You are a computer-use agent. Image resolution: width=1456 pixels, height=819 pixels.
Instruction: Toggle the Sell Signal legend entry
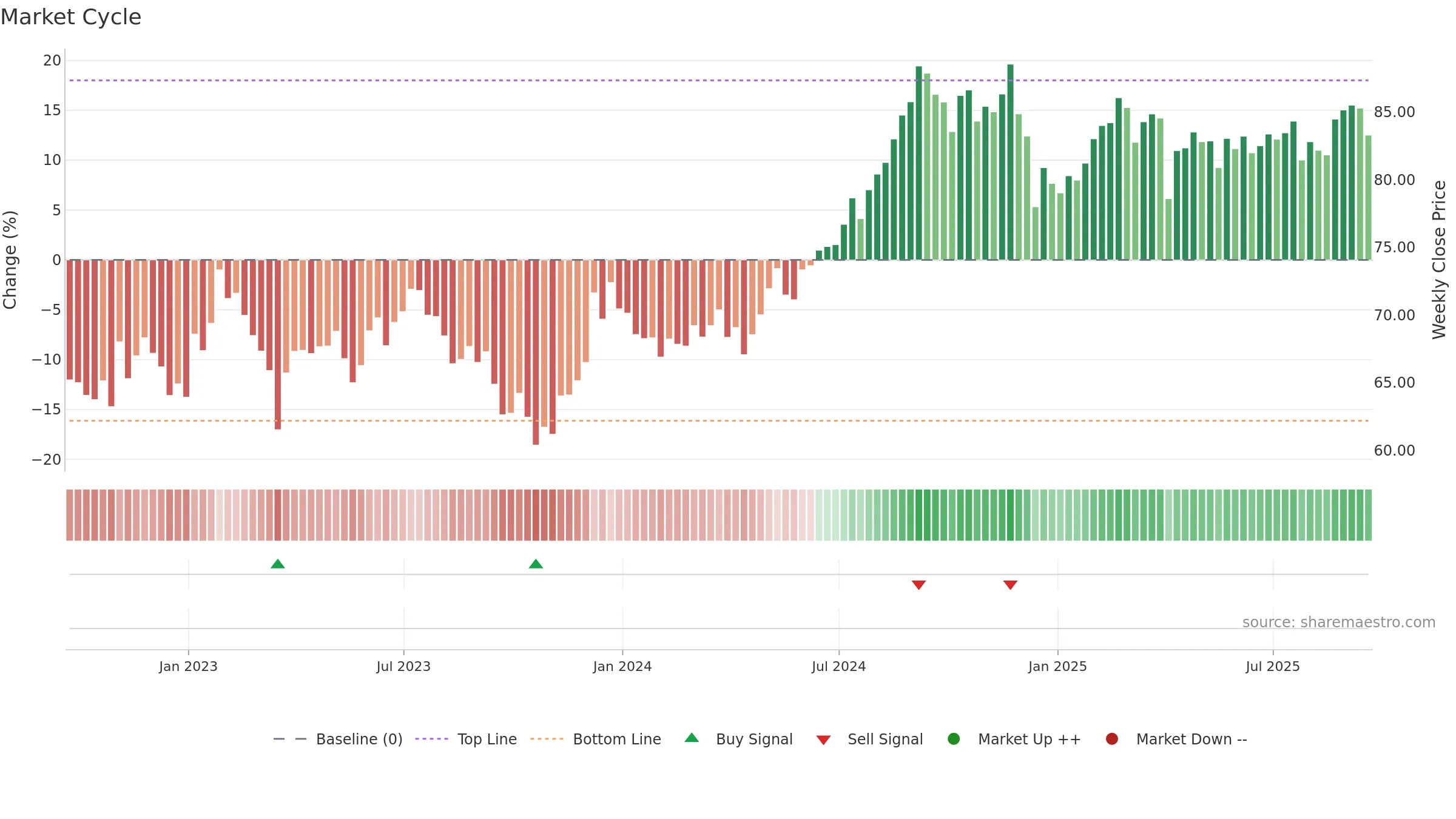click(x=869, y=739)
